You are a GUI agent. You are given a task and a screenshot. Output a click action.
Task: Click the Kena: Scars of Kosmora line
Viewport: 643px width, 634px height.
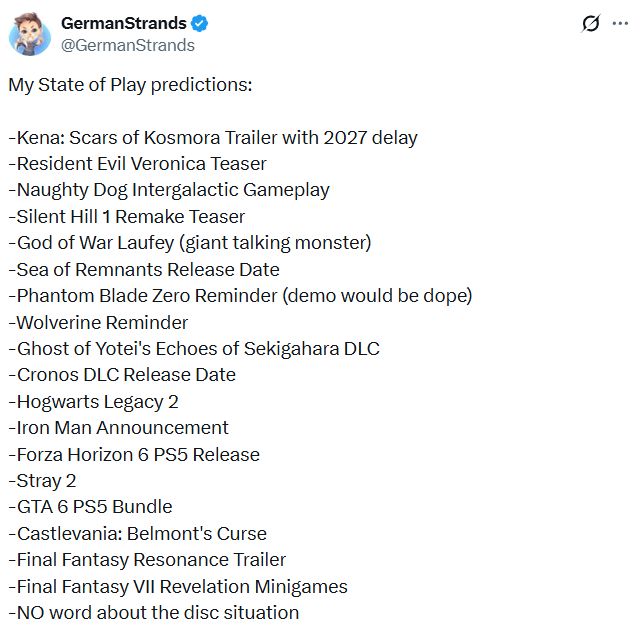[213, 138]
